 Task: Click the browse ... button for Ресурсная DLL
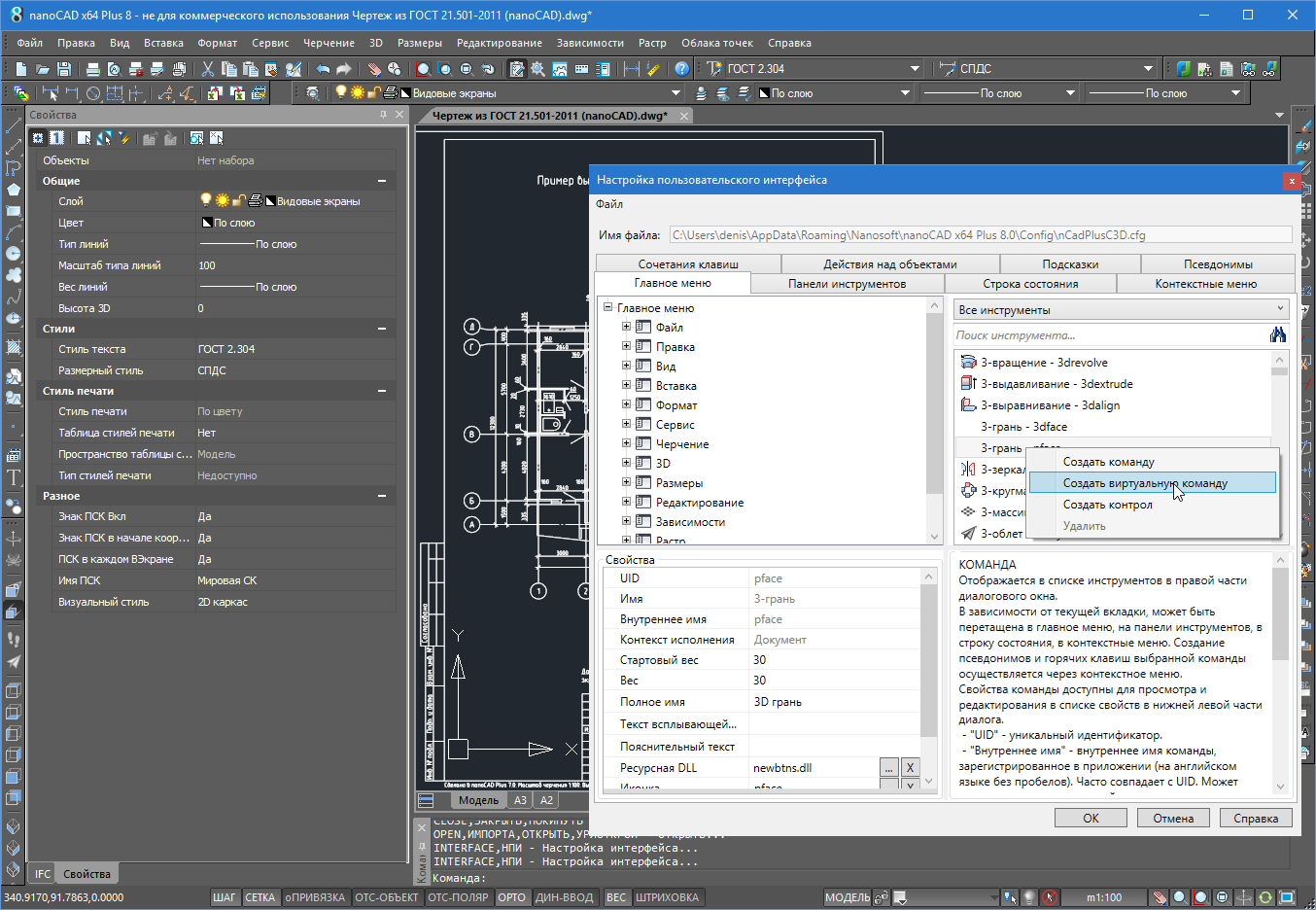coord(888,768)
